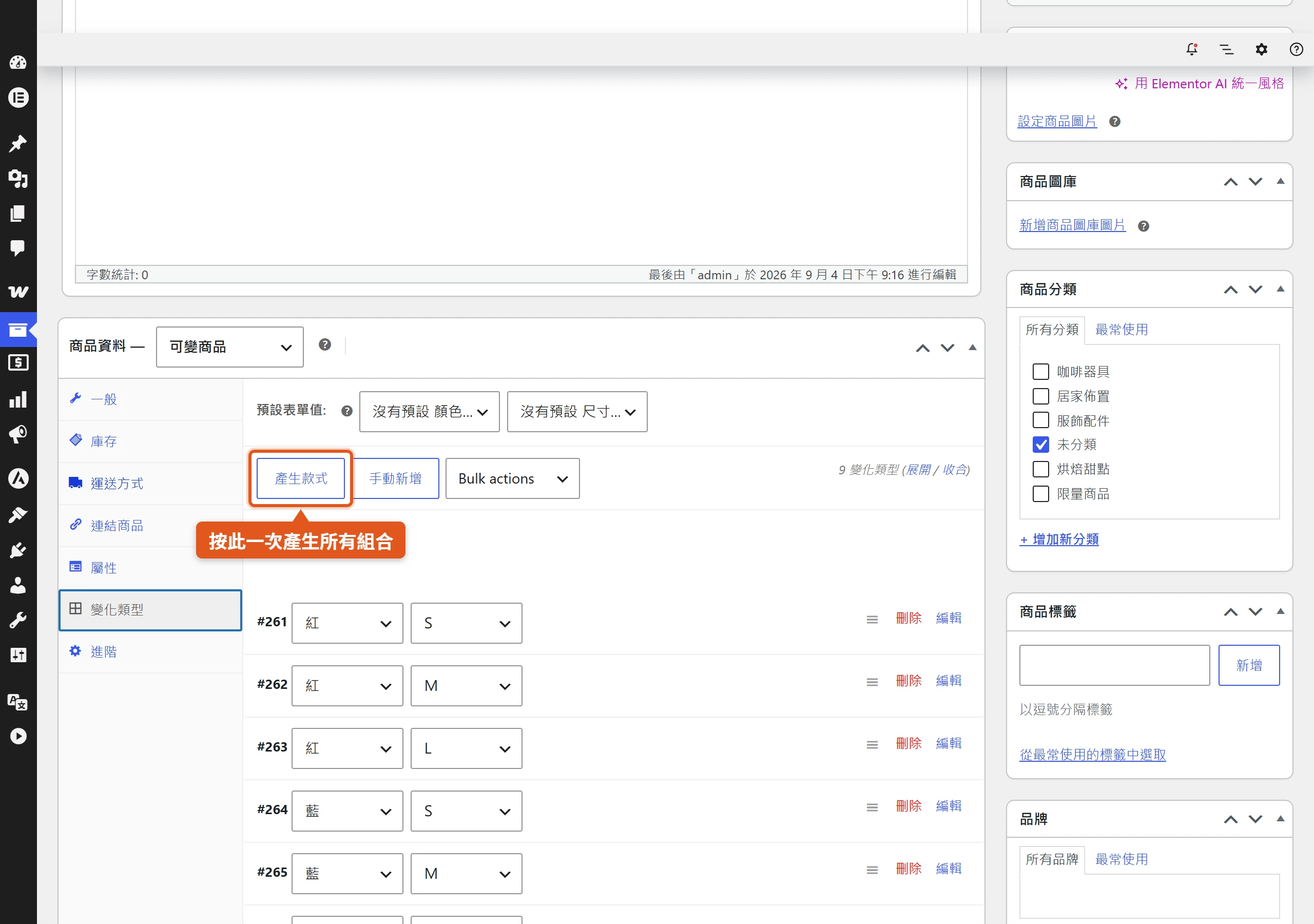Click the product tags input field
Screen dimensions: 1314x924
(x=1114, y=665)
